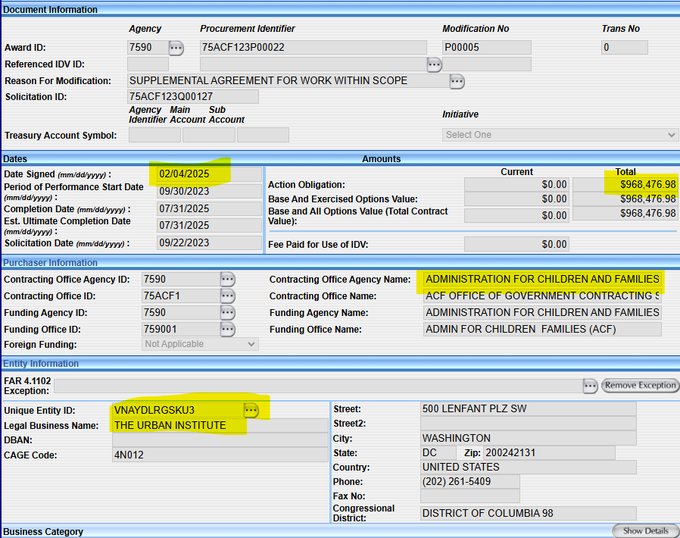
Task: Click ellipsis next to Funding Office ID
Action: 228,328
